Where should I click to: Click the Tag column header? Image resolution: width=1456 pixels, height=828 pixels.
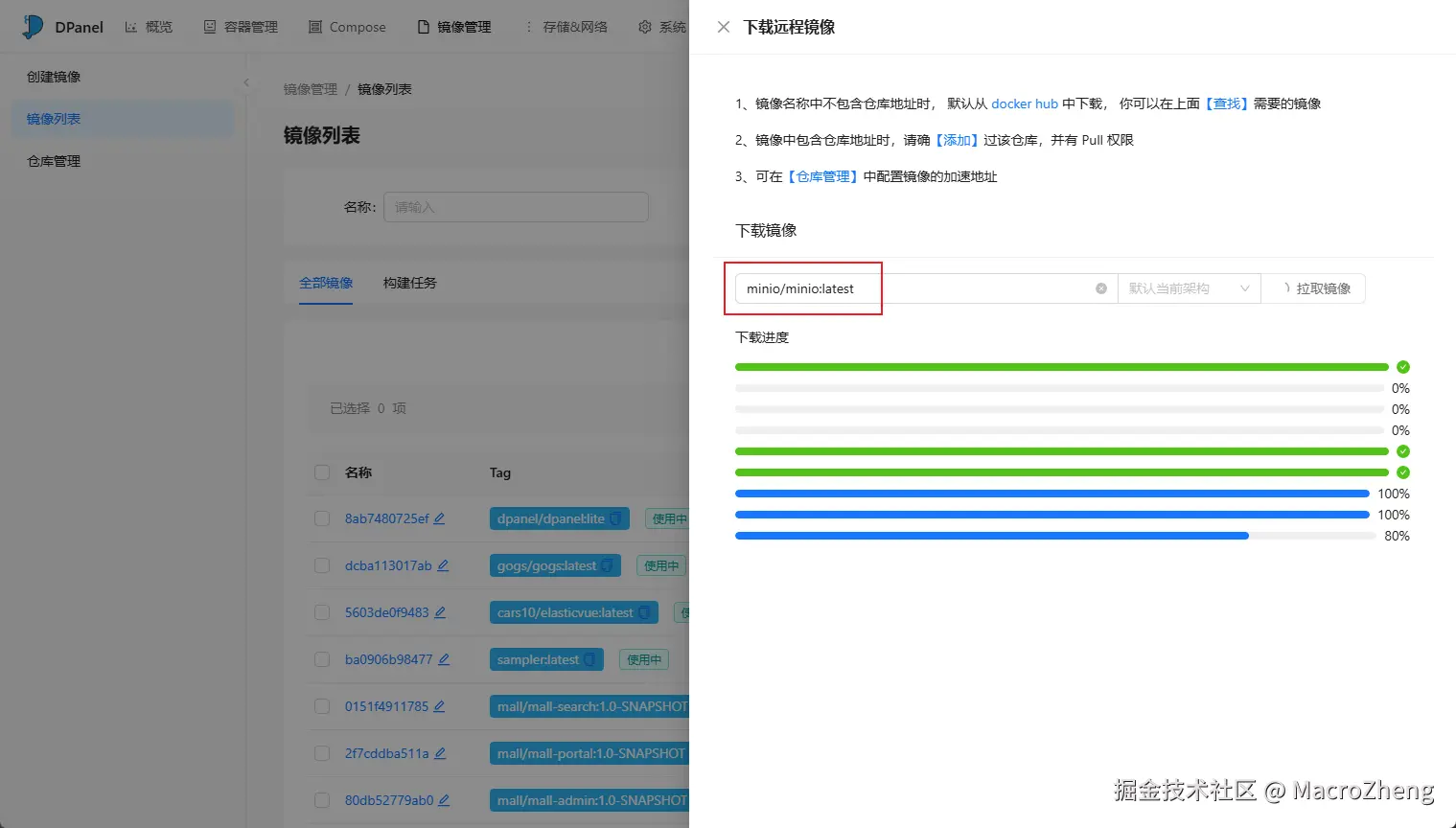click(x=500, y=472)
